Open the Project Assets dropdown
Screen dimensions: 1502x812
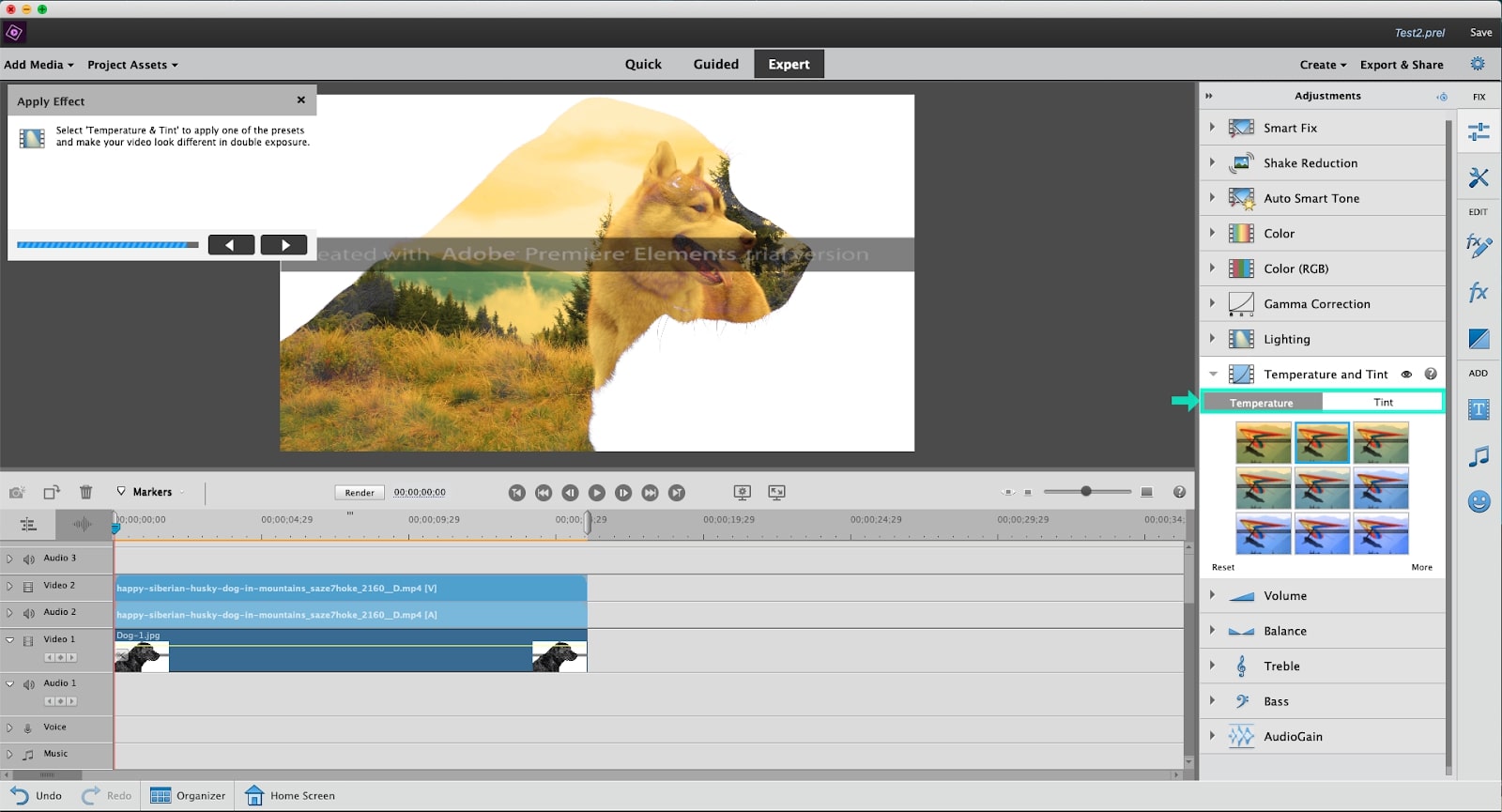point(132,65)
